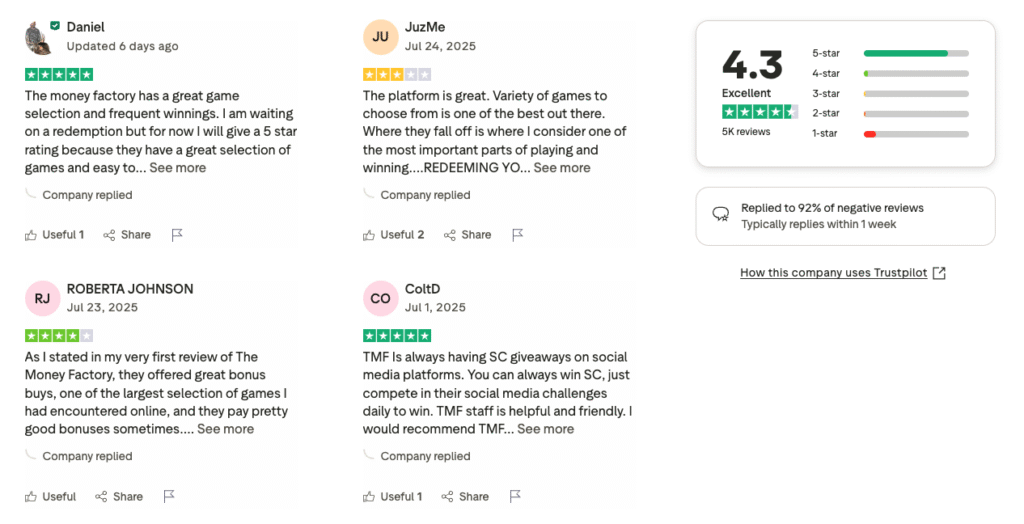Flag ColtD's review
The height and width of the screenshot is (524, 1024).
(515, 497)
